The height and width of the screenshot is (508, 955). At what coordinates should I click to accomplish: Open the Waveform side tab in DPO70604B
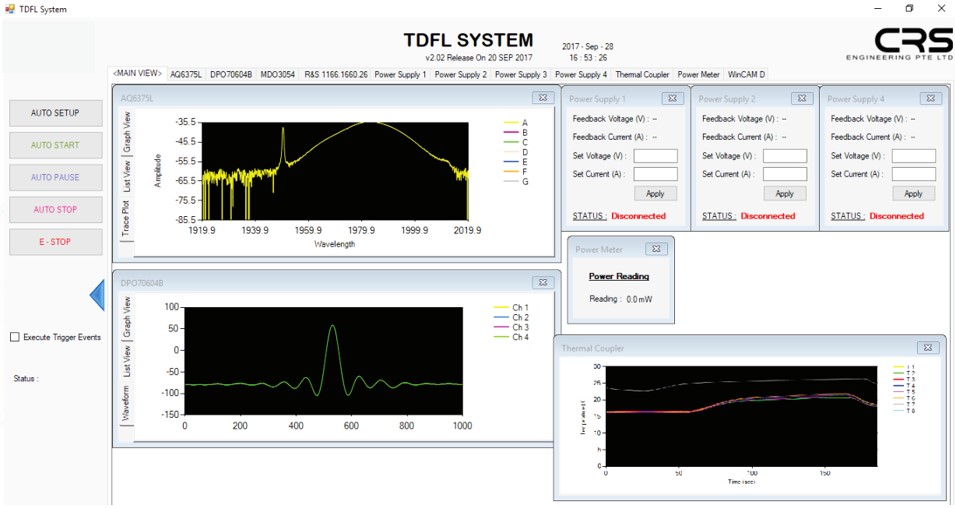coord(126,405)
